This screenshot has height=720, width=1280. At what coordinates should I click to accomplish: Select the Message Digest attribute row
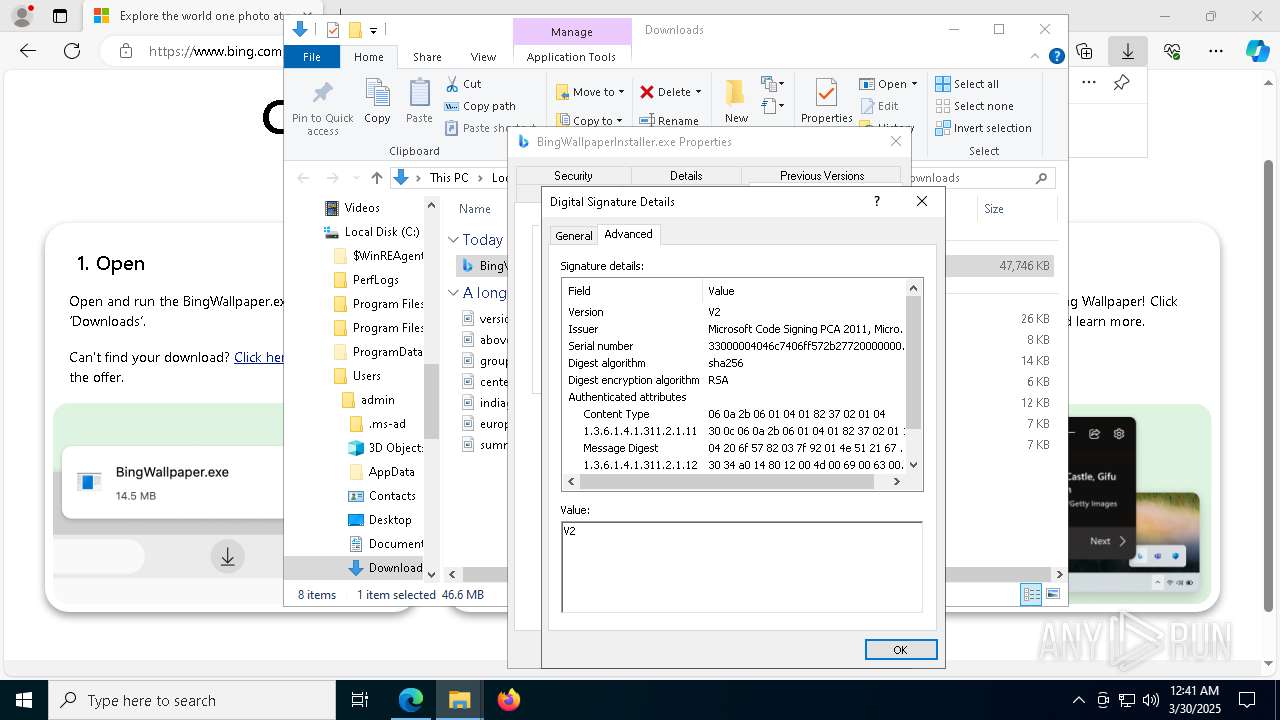[x=734, y=448]
